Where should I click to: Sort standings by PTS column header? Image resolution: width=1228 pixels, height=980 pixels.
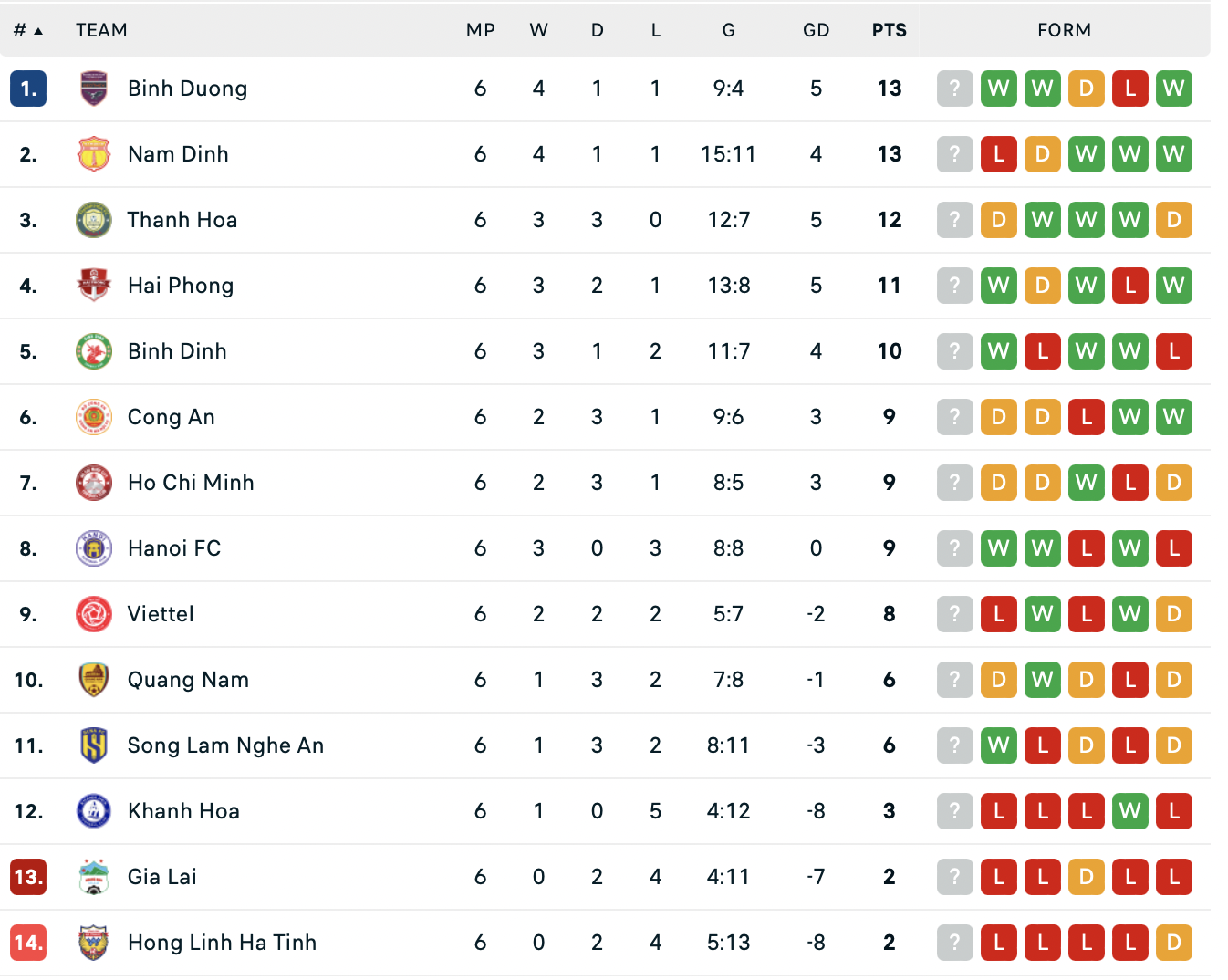890,30
